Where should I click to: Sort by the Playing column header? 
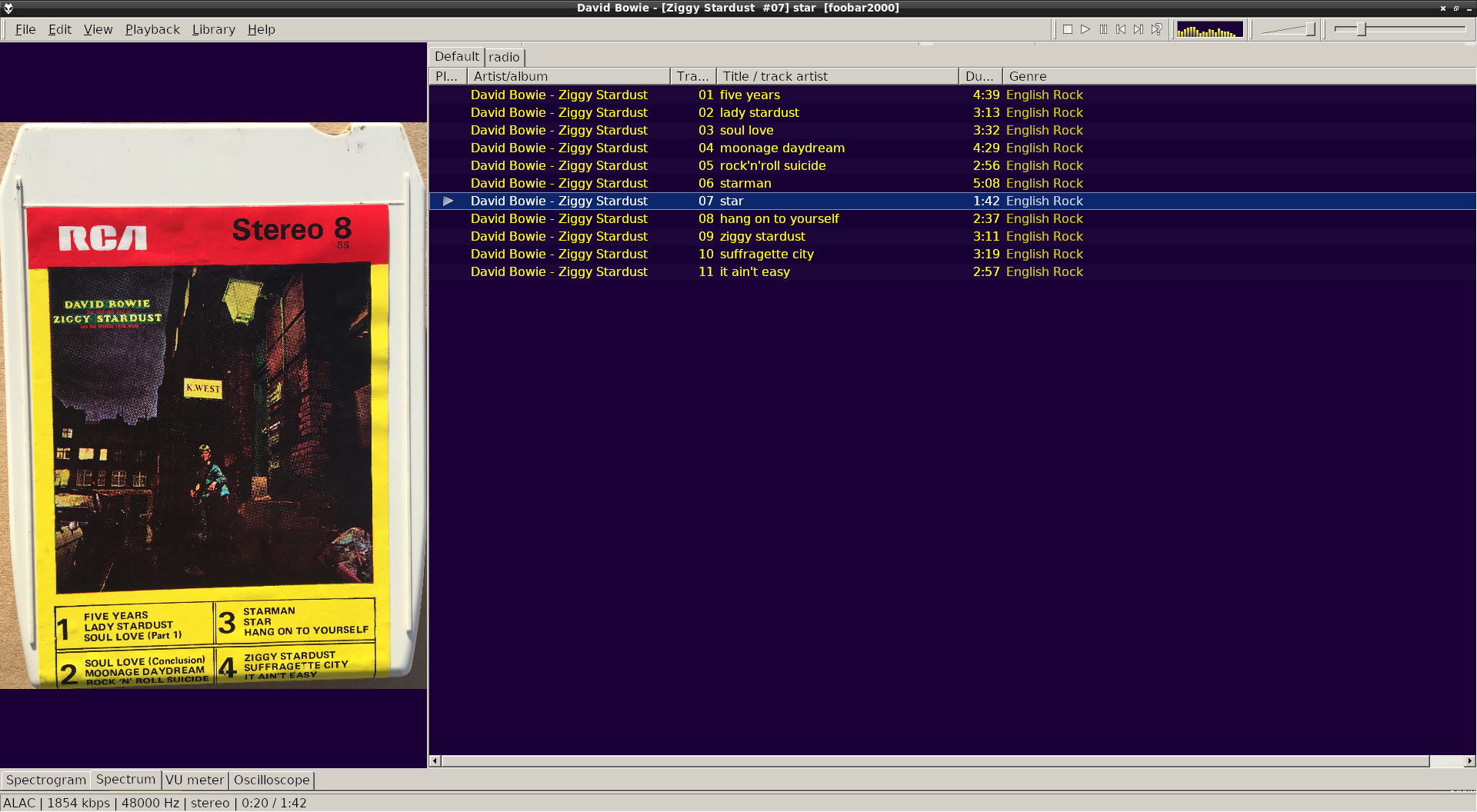coord(448,76)
